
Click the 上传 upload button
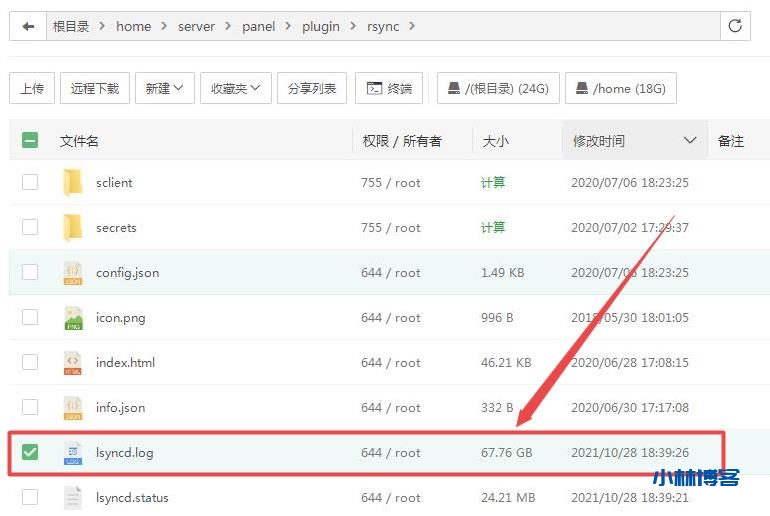pyautogui.click(x=32, y=88)
